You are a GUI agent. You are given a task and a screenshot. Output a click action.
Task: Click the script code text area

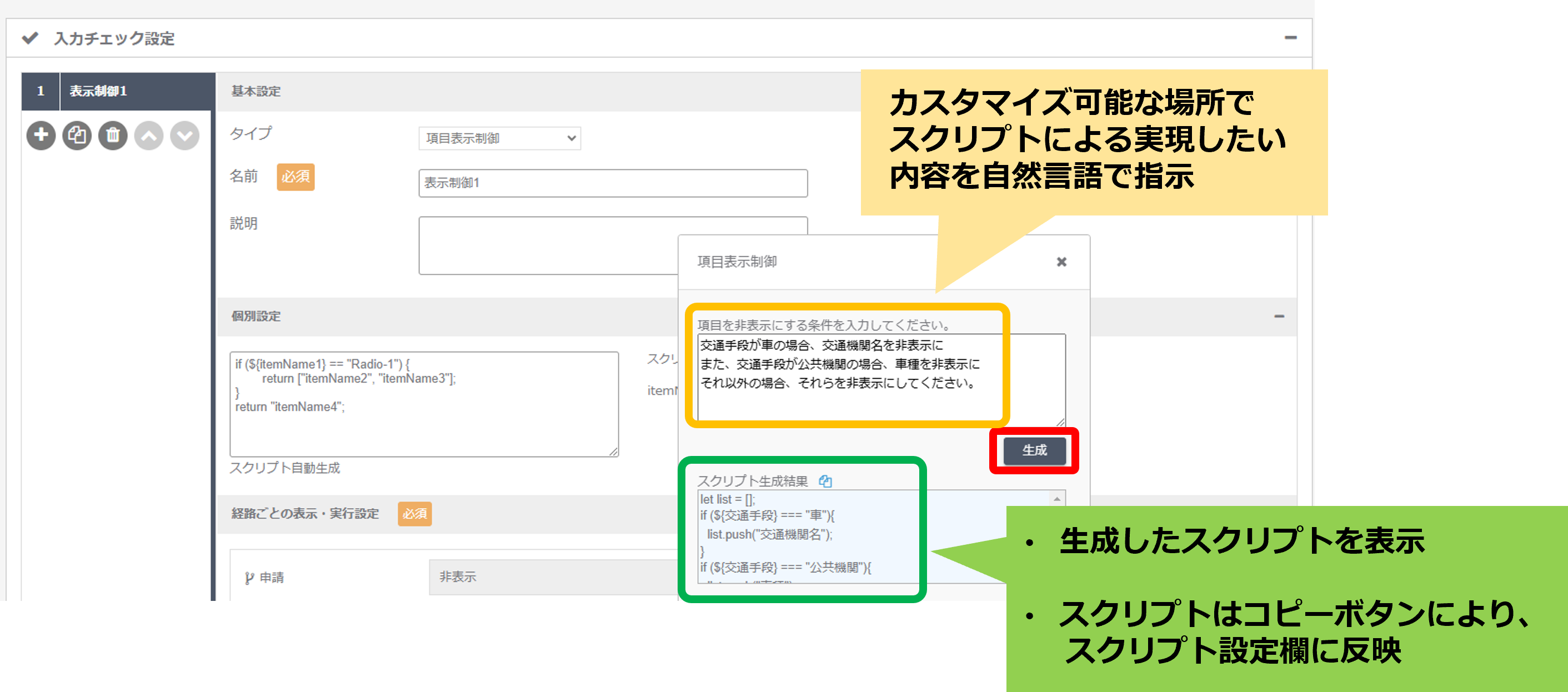[424, 404]
